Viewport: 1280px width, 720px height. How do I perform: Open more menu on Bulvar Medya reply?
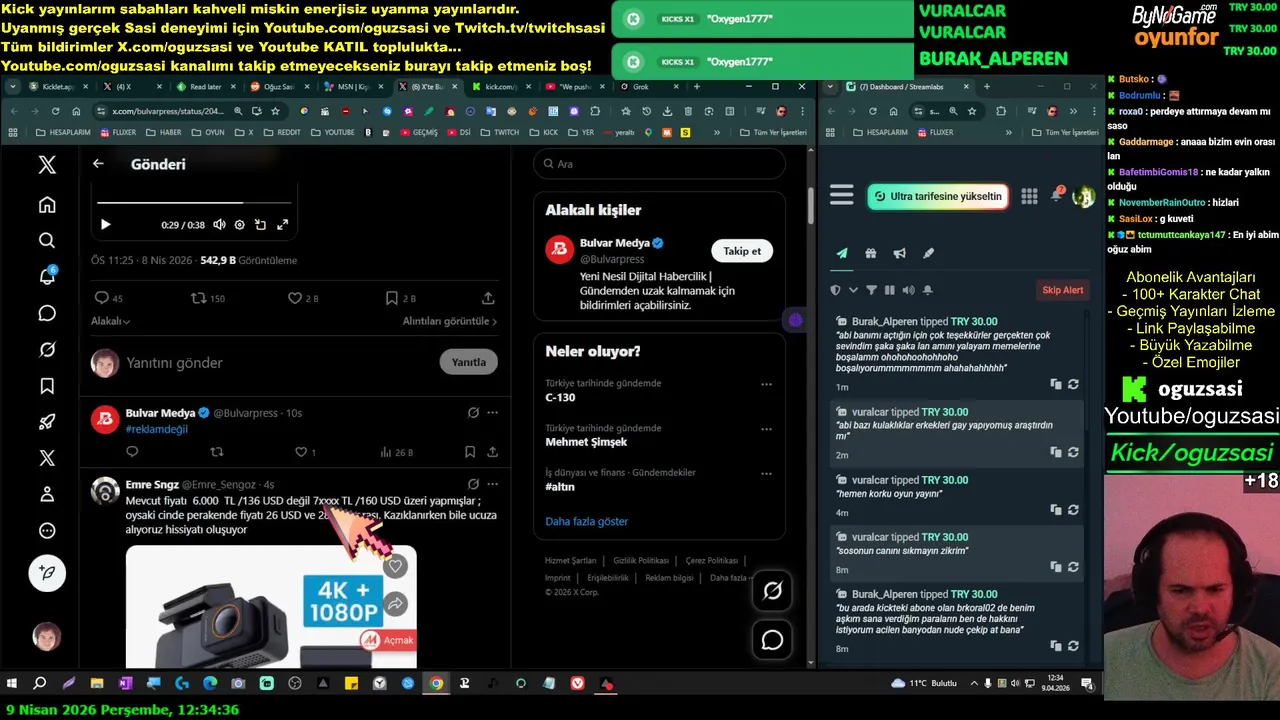point(492,413)
